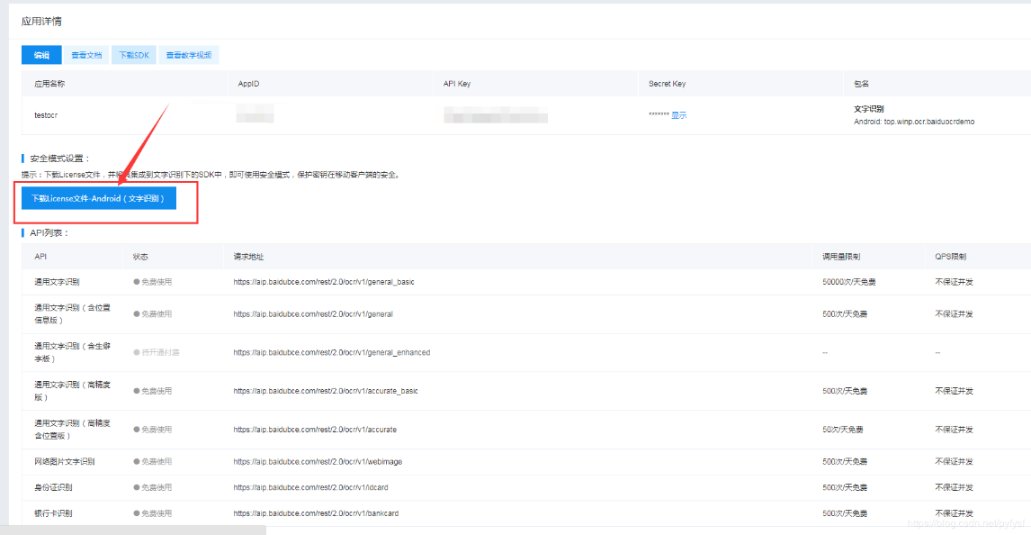Click the 应用名称 column header
The height and width of the screenshot is (535, 1031).
coord(50,83)
